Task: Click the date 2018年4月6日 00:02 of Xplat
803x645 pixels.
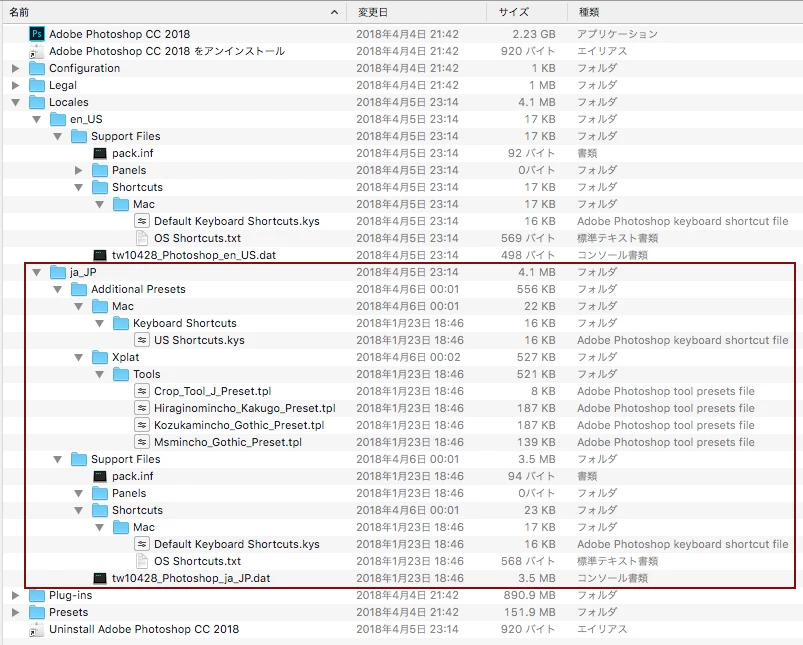Action: coord(408,357)
